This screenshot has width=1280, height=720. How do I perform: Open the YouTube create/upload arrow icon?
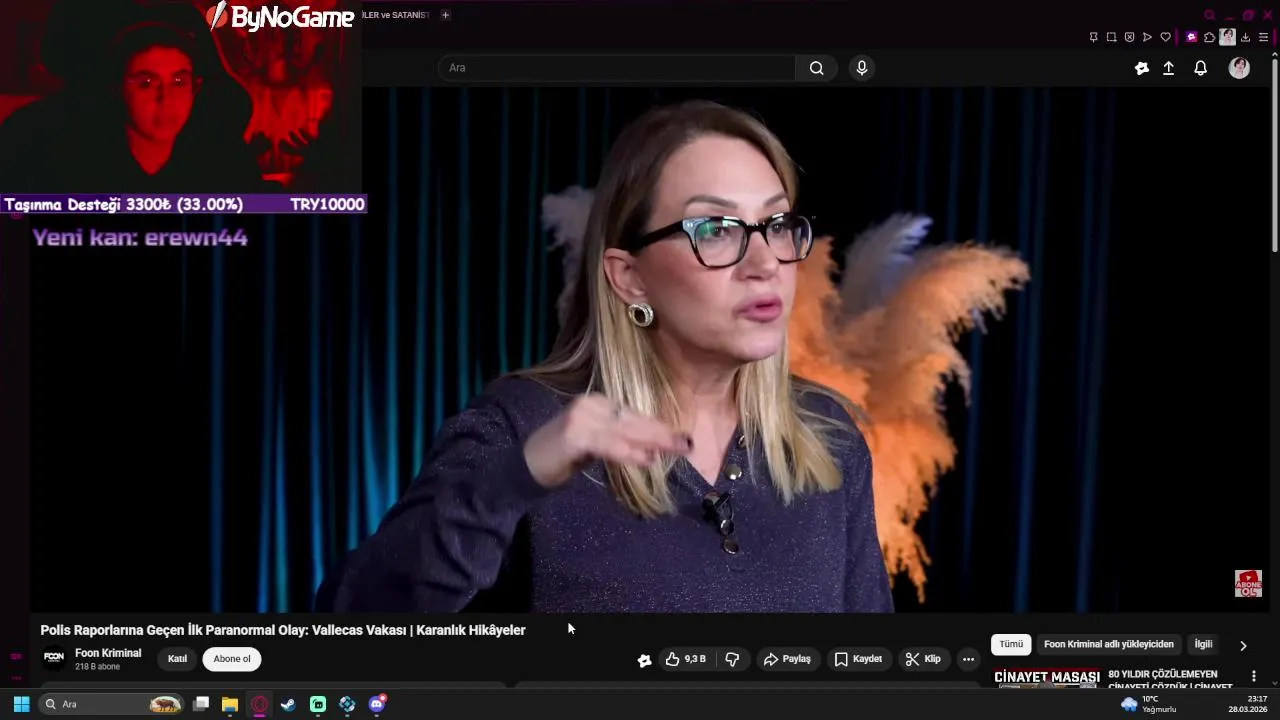(x=1168, y=68)
